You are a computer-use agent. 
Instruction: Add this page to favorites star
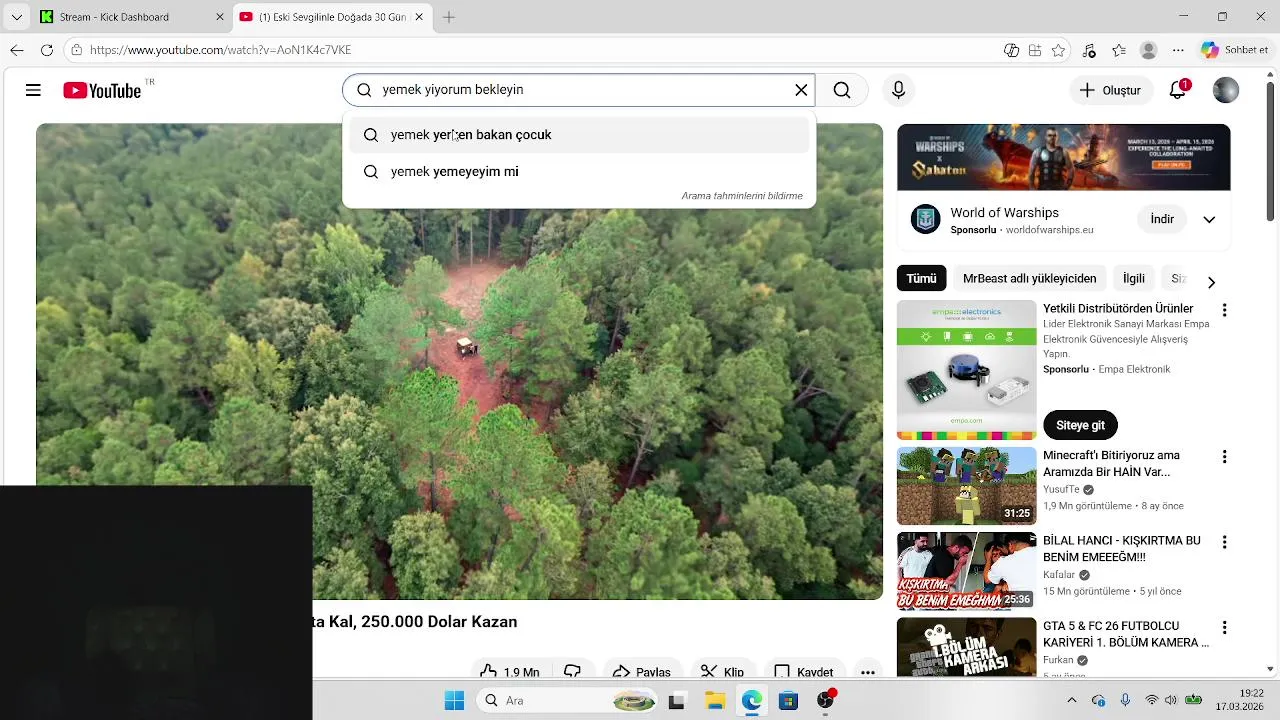1058,50
